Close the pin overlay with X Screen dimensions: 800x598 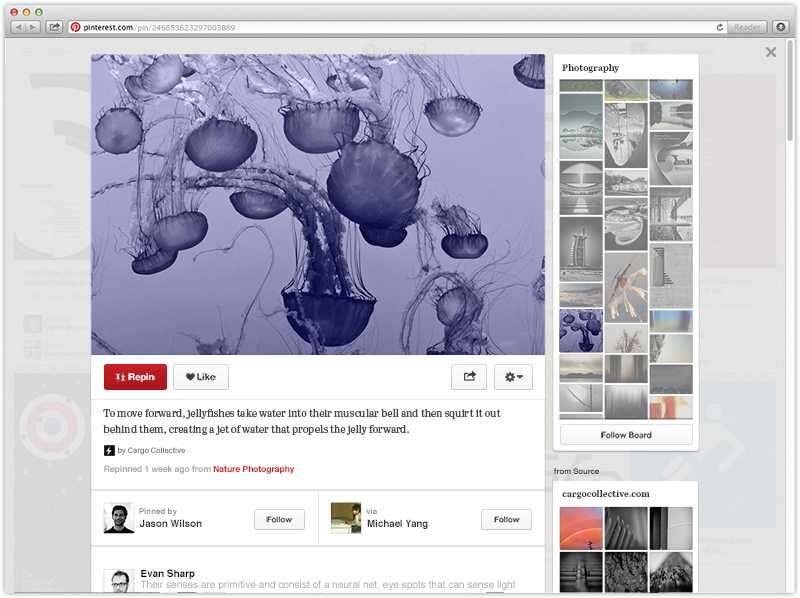coord(771,52)
